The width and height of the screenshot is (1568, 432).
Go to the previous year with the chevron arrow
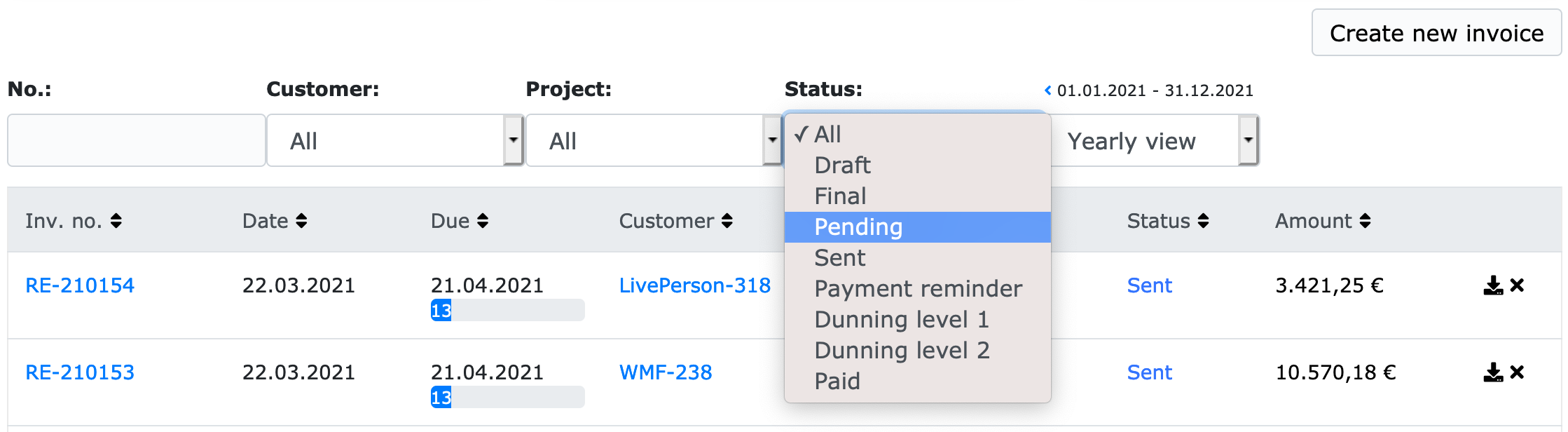coord(1047,90)
